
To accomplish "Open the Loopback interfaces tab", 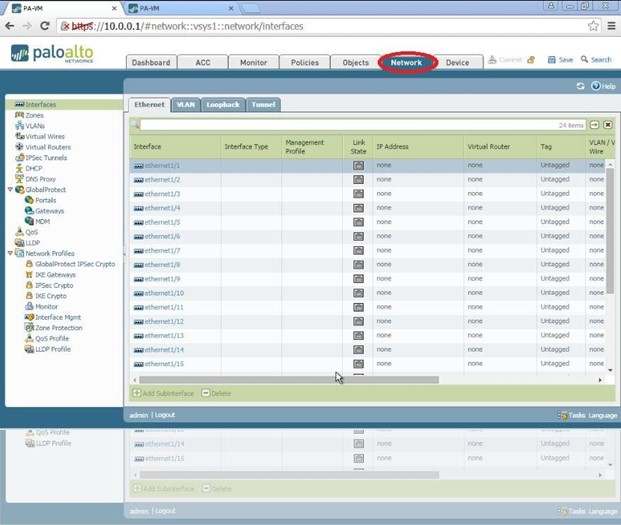I will [x=224, y=104].
